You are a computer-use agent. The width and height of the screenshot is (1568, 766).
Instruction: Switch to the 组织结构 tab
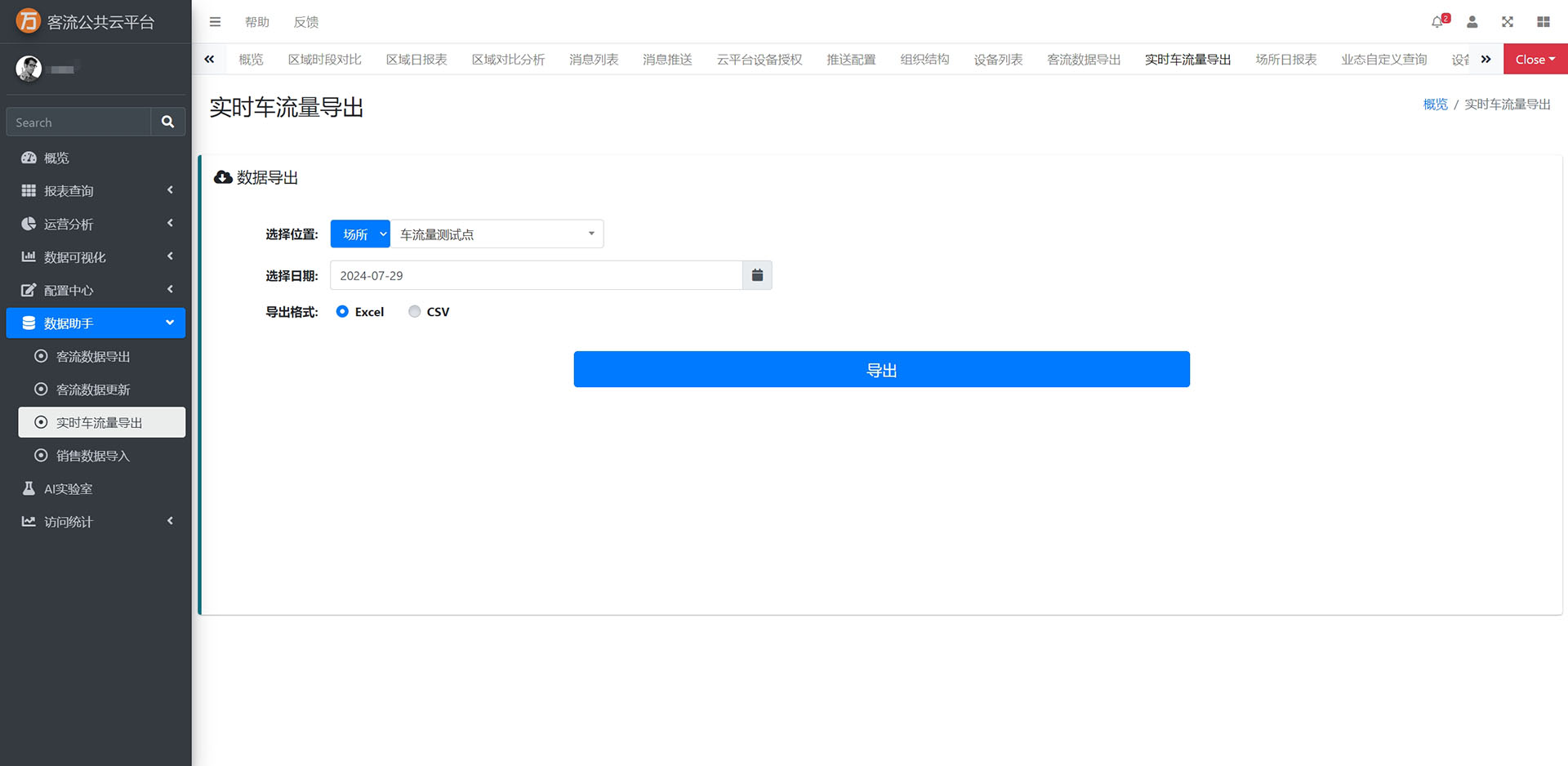924,60
